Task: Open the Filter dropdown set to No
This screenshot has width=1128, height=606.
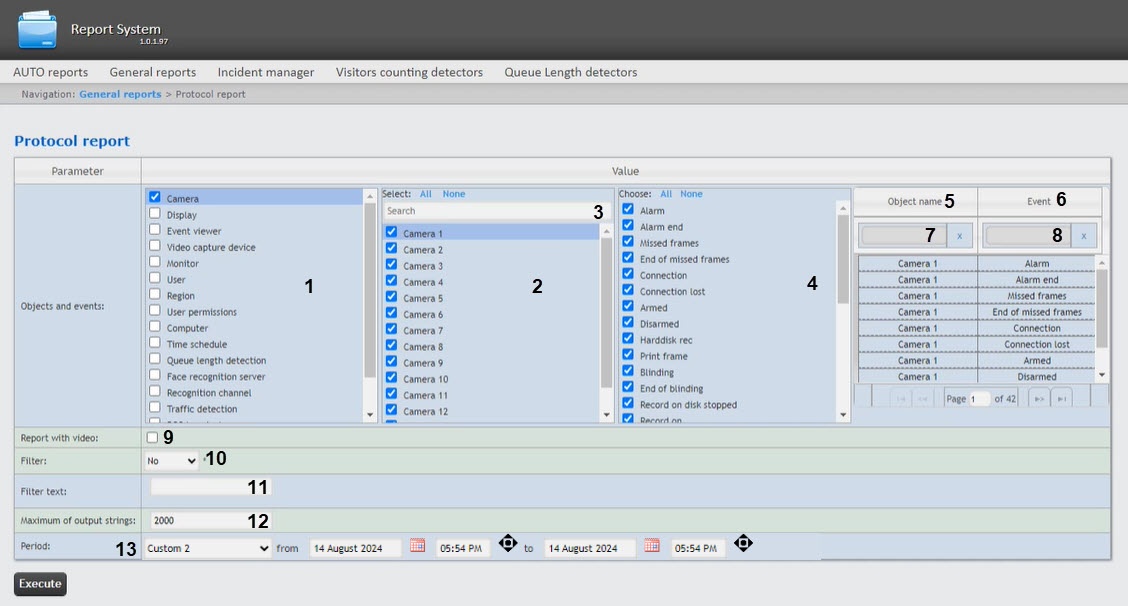Action: (172, 461)
